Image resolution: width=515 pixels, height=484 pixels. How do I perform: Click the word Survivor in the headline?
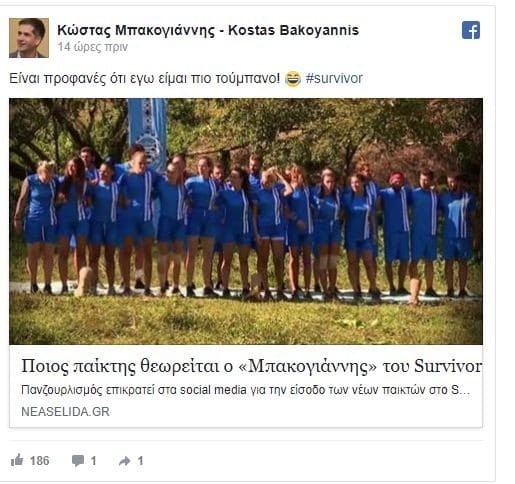click(448, 366)
